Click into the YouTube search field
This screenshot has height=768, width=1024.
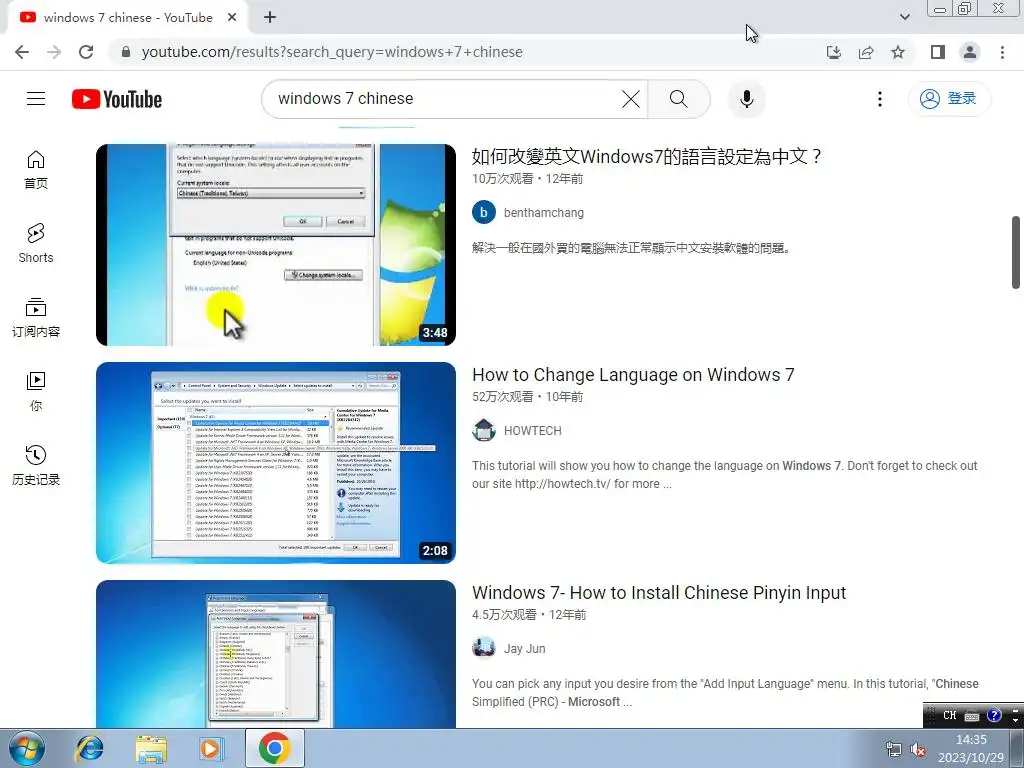(x=444, y=99)
